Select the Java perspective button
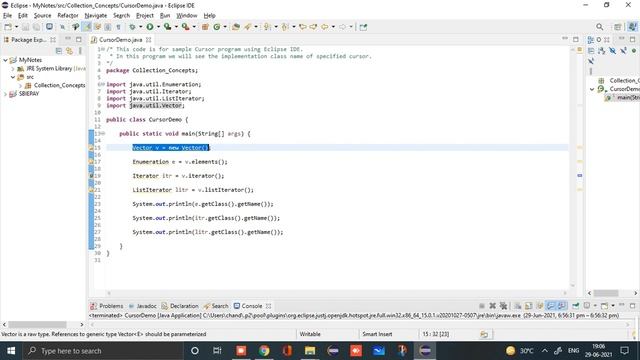This screenshot has height=360, width=640. pyautogui.click(x=632, y=27)
